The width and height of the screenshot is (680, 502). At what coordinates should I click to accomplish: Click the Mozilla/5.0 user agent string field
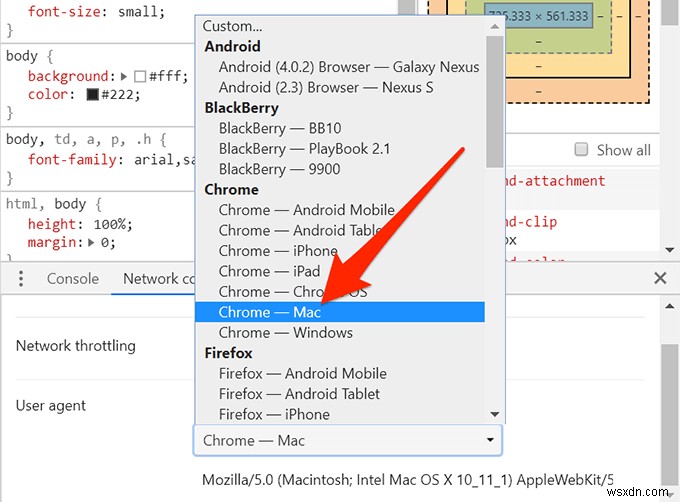click(x=408, y=479)
